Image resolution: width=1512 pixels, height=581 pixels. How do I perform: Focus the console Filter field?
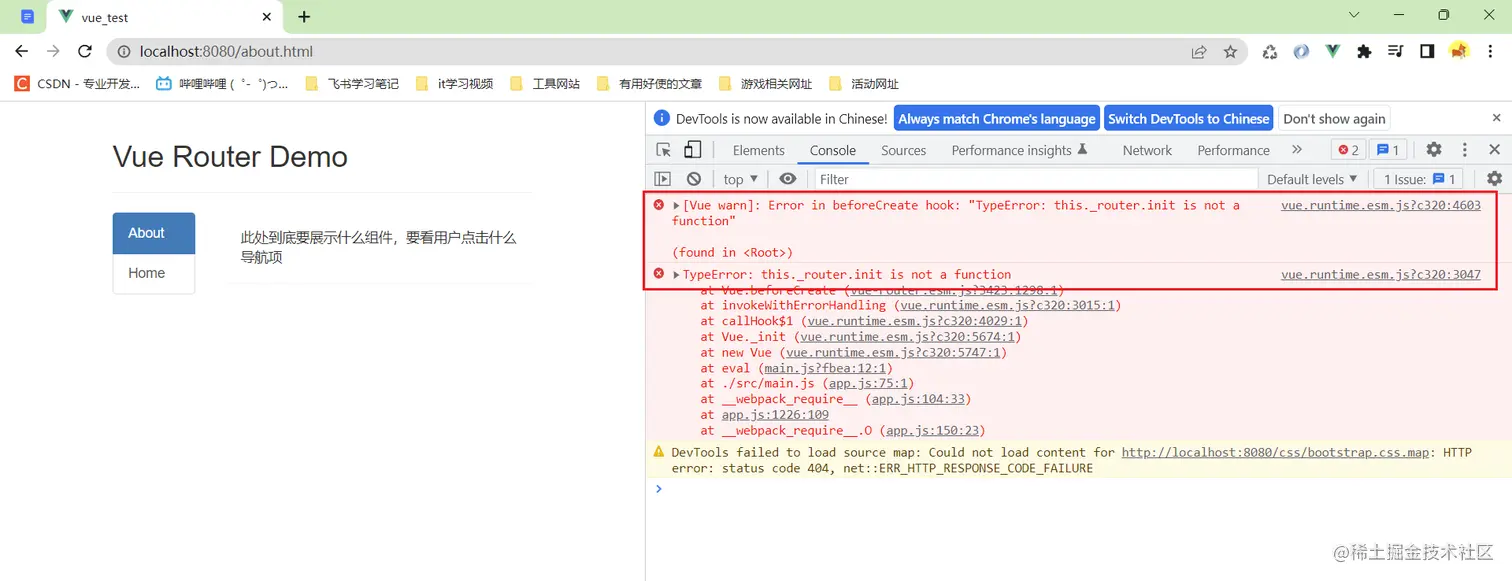1035,179
